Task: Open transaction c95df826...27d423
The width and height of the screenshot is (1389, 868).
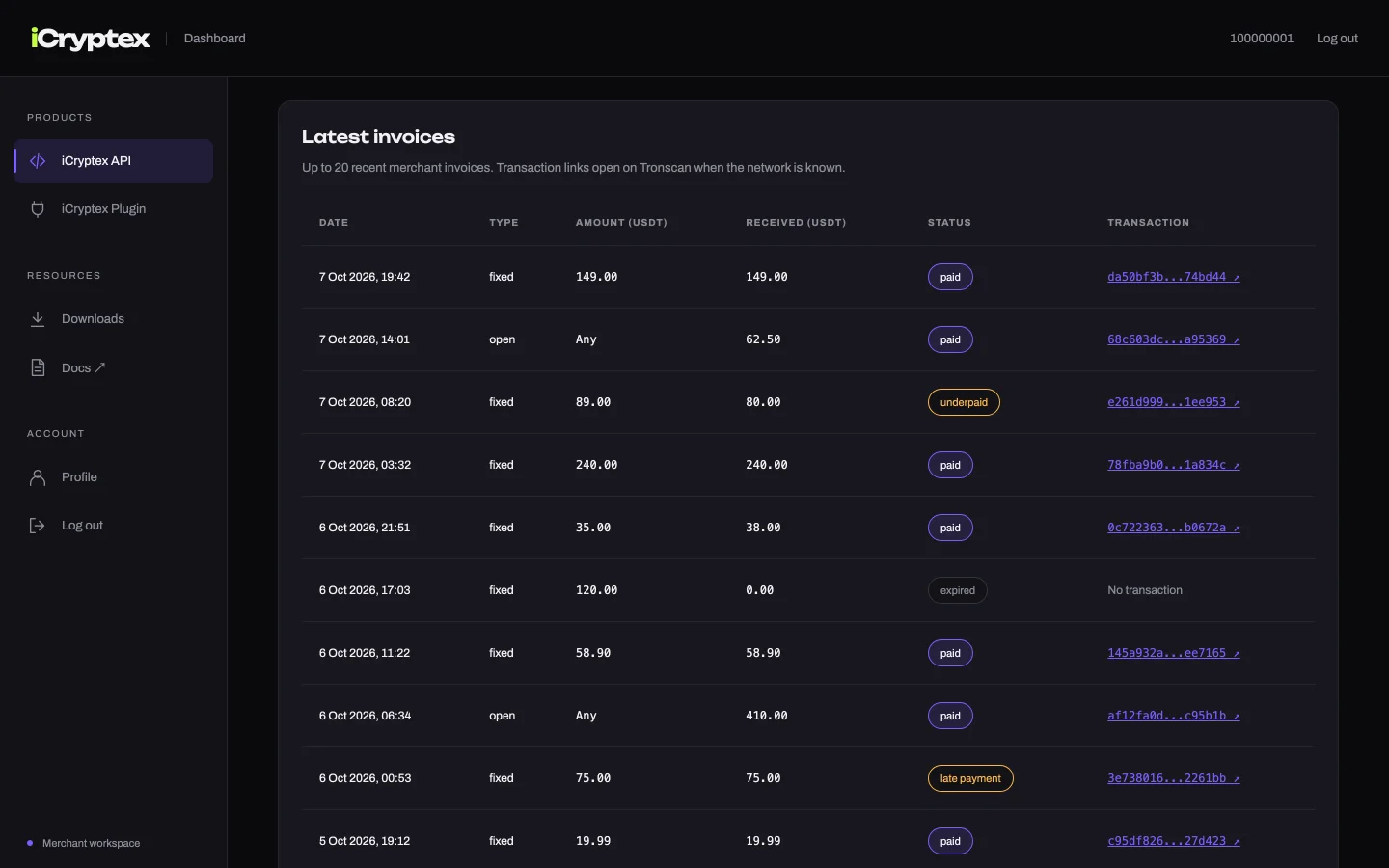Action: 1174,841
